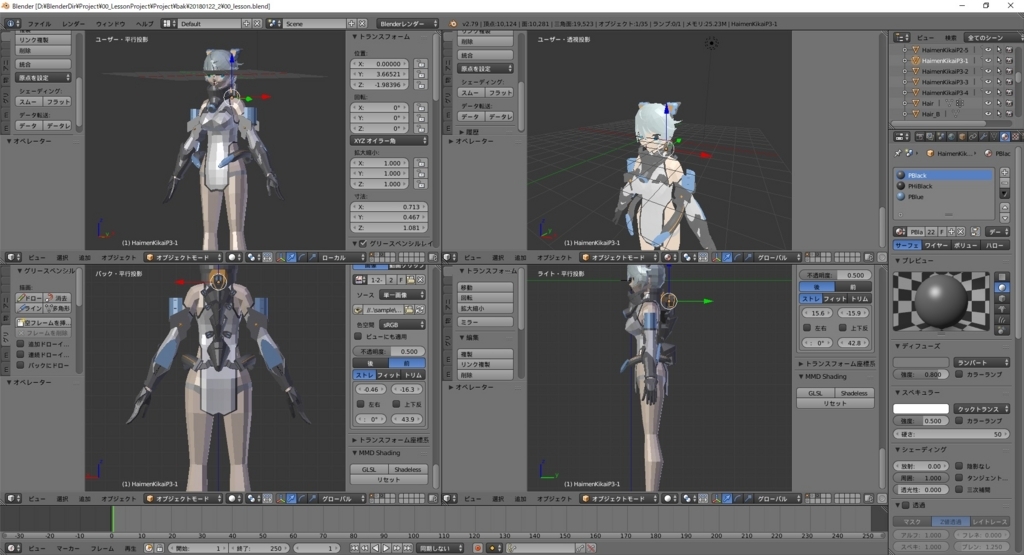Viewport: 1024px width, 555px height.
Task: Click the ドロー grease pencil draw button
Action: [29, 298]
